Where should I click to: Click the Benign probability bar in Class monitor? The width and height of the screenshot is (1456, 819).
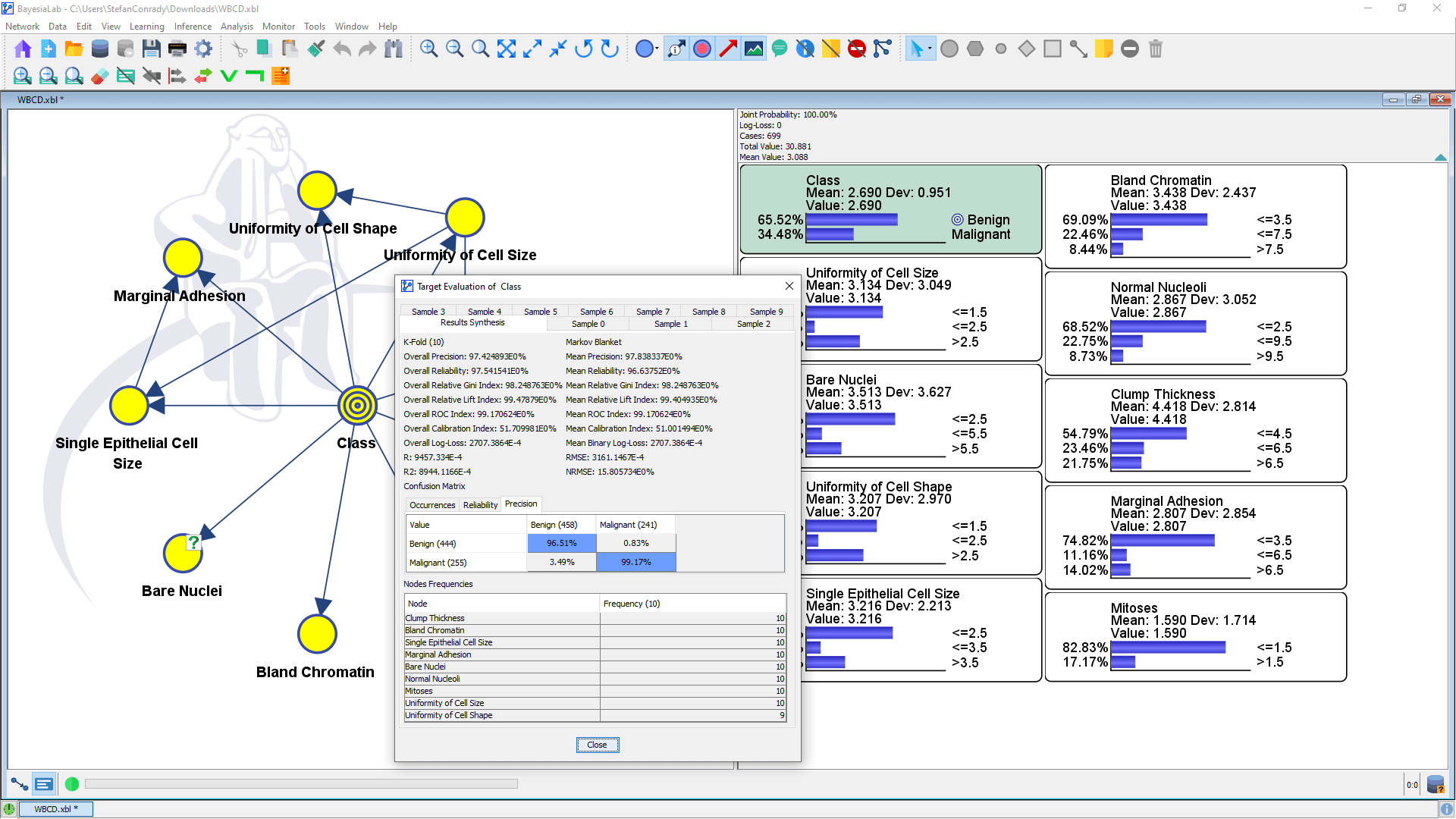pos(851,220)
